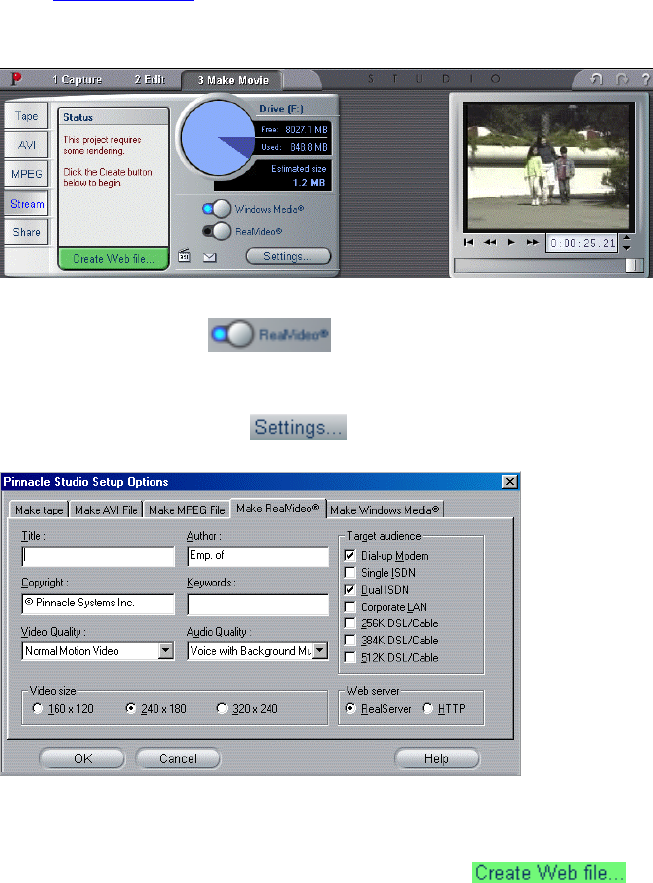
Task: Click the email envelope icon
Action: point(210,257)
